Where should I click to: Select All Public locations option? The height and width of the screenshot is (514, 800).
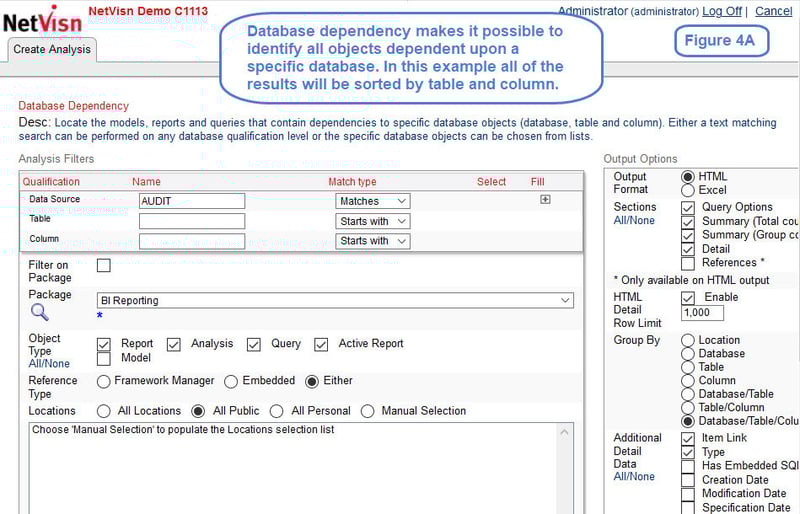[x=198, y=411]
